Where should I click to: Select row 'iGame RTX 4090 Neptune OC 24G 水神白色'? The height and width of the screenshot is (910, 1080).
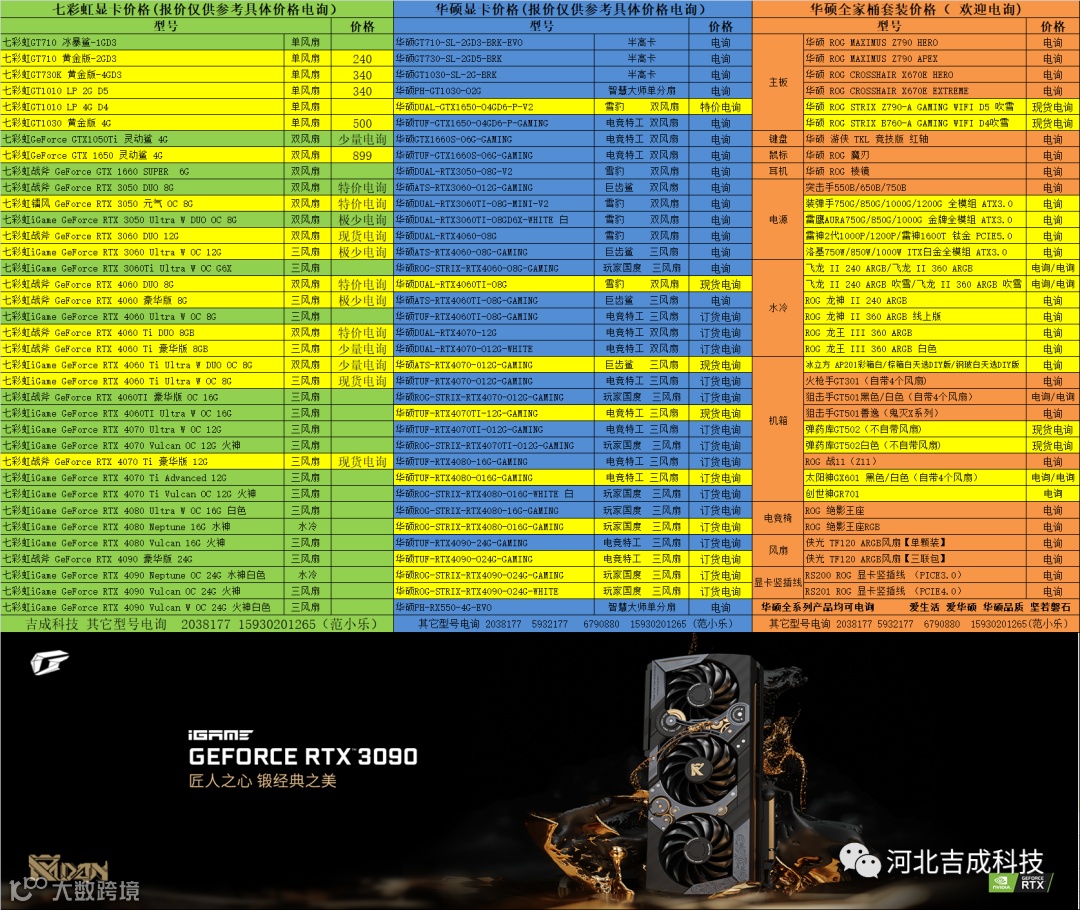(x=197, y=575)
